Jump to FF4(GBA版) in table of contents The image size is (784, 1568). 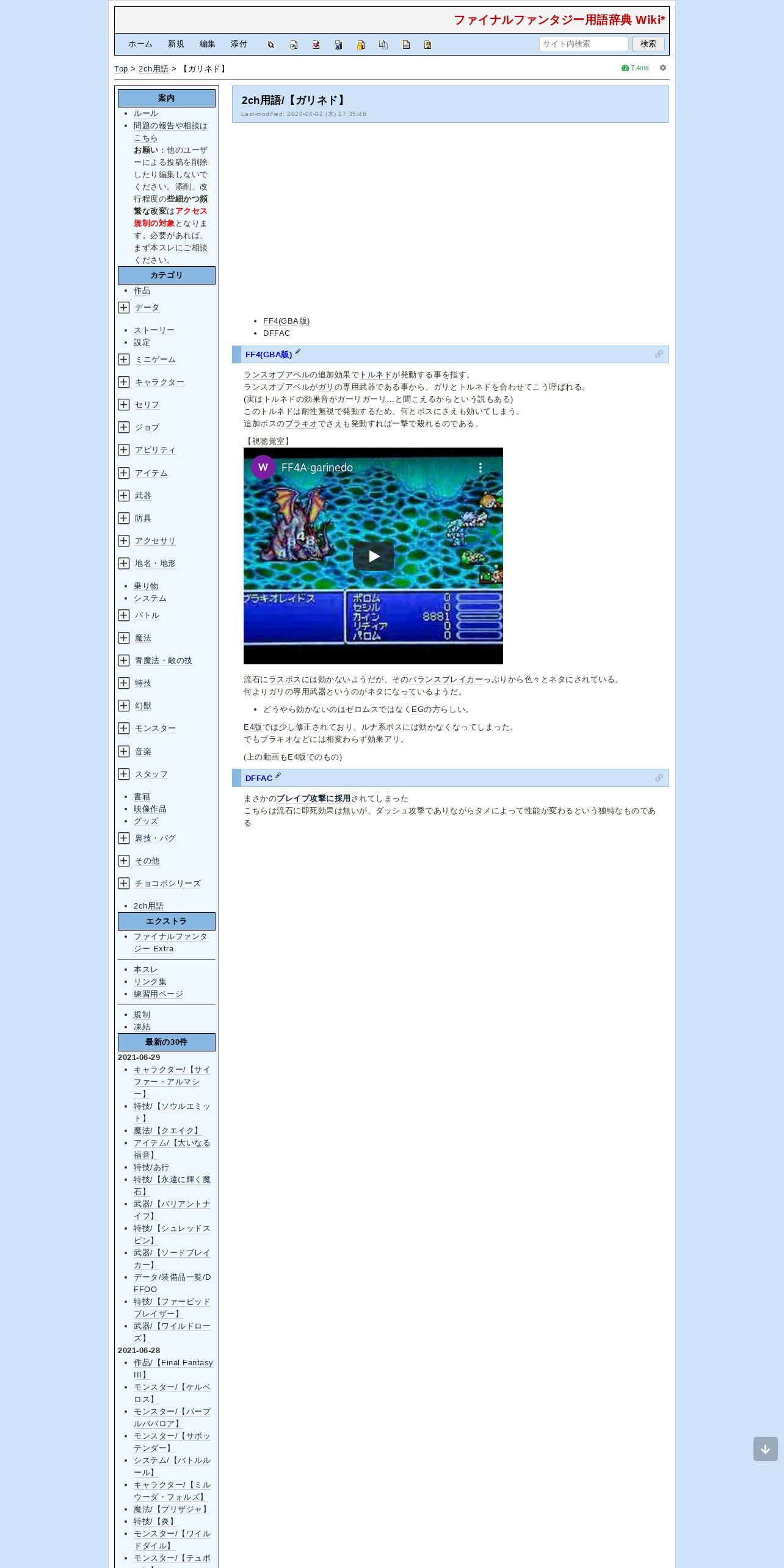(286, 321)
